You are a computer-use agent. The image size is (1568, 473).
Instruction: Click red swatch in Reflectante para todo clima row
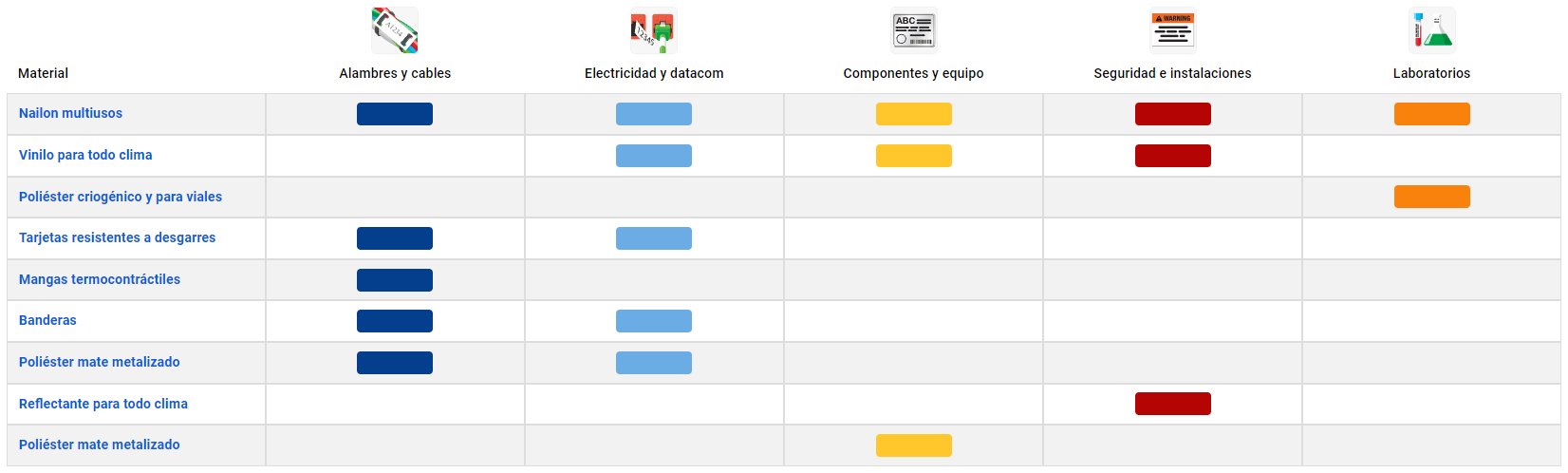(1172, 404)
